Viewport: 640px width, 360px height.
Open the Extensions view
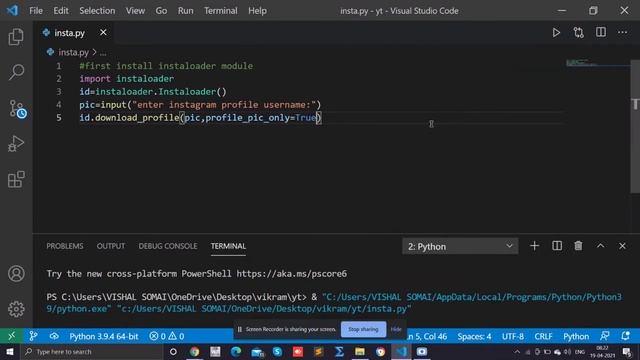16,179
